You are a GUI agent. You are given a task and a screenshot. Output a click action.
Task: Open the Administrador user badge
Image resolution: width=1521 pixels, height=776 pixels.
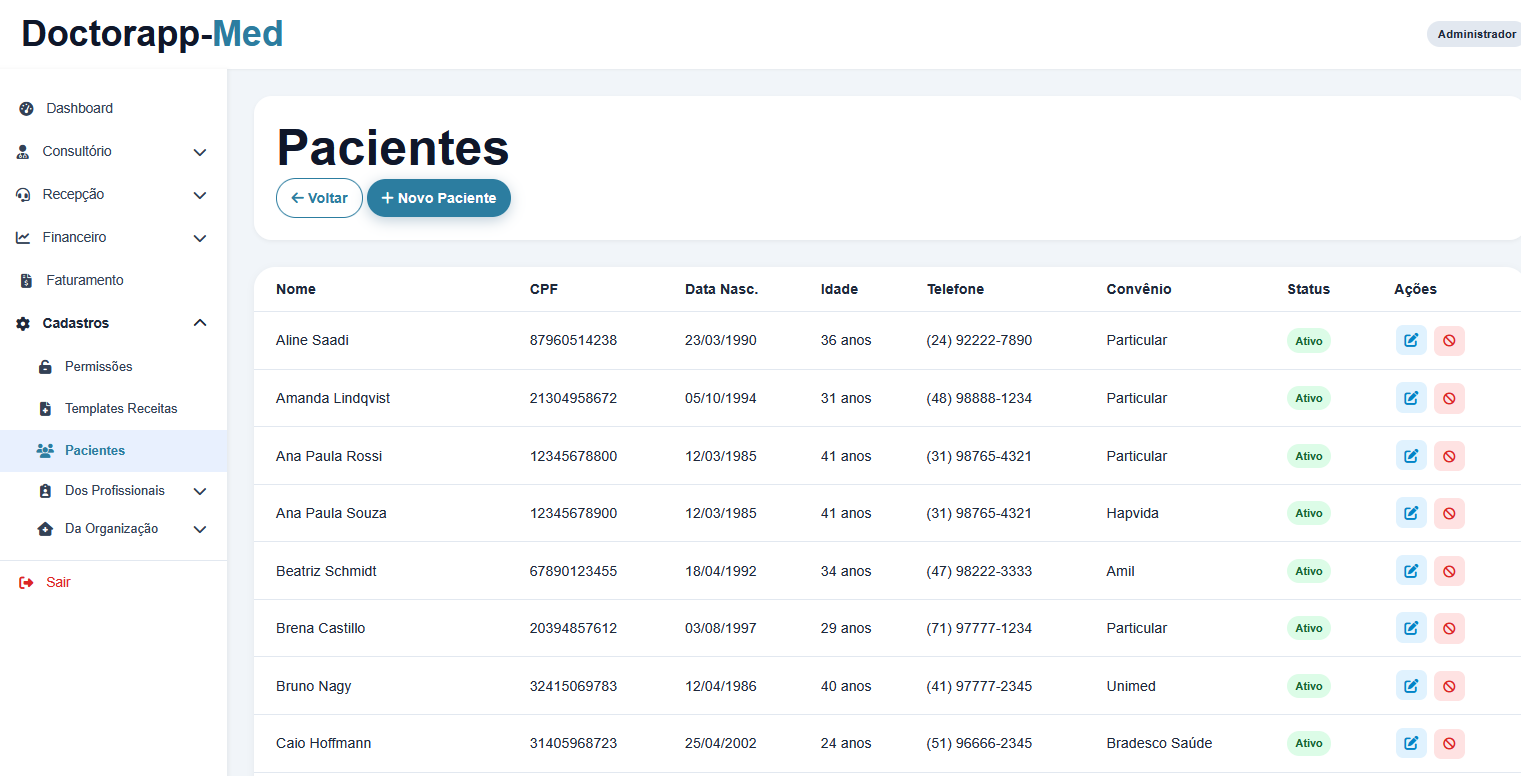(x=1476, y=34)
